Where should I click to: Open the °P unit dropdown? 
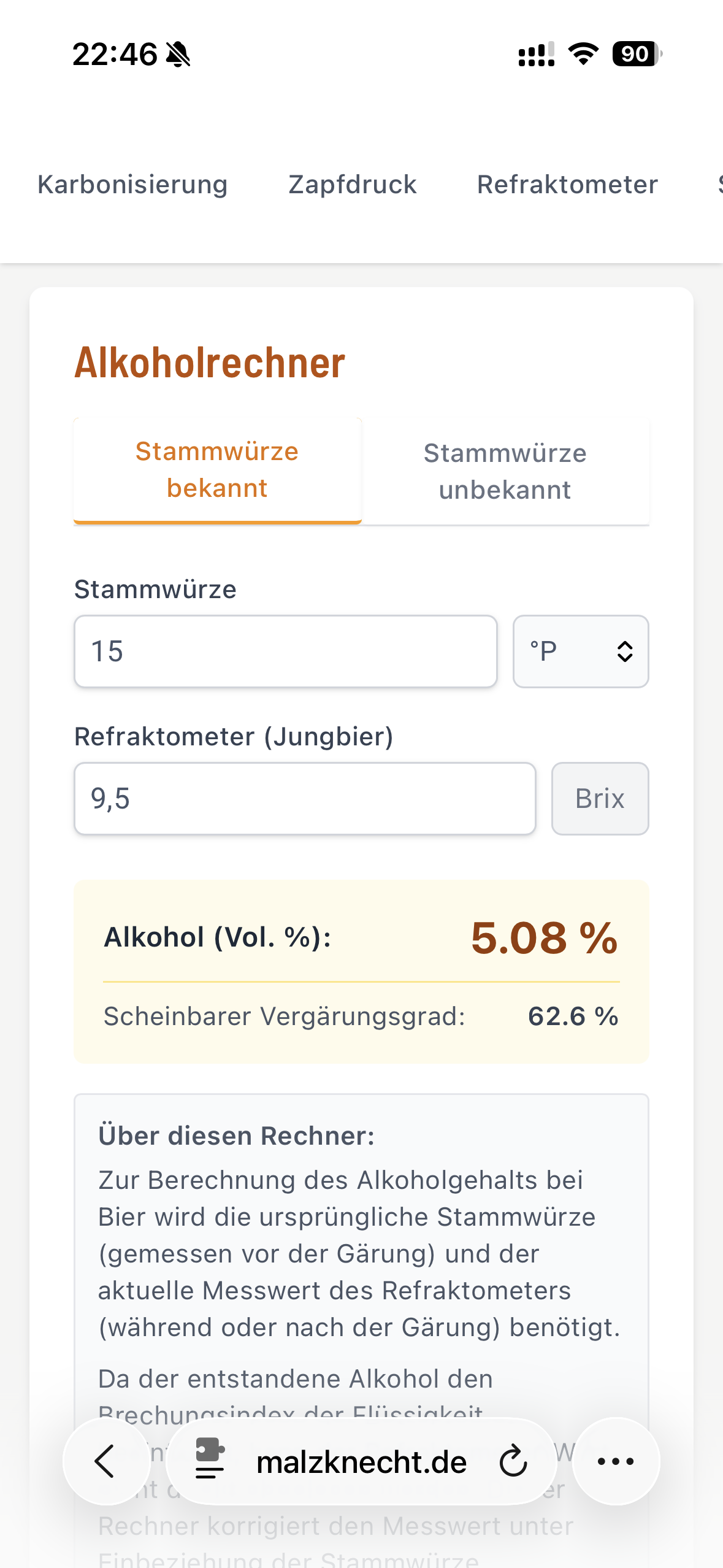click(x=581, y=651)
